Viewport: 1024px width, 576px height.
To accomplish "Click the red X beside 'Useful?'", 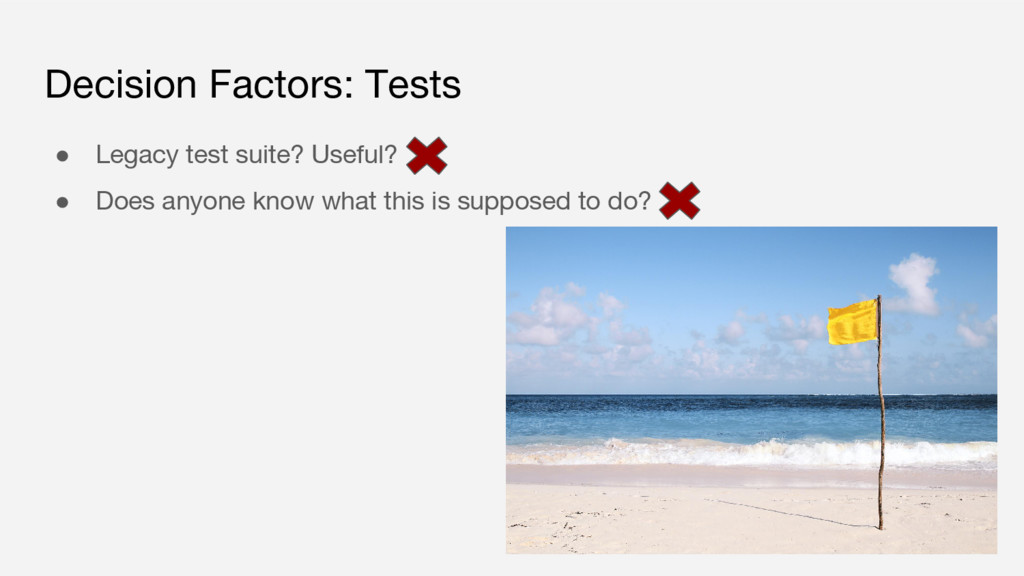I will point(427,156).
